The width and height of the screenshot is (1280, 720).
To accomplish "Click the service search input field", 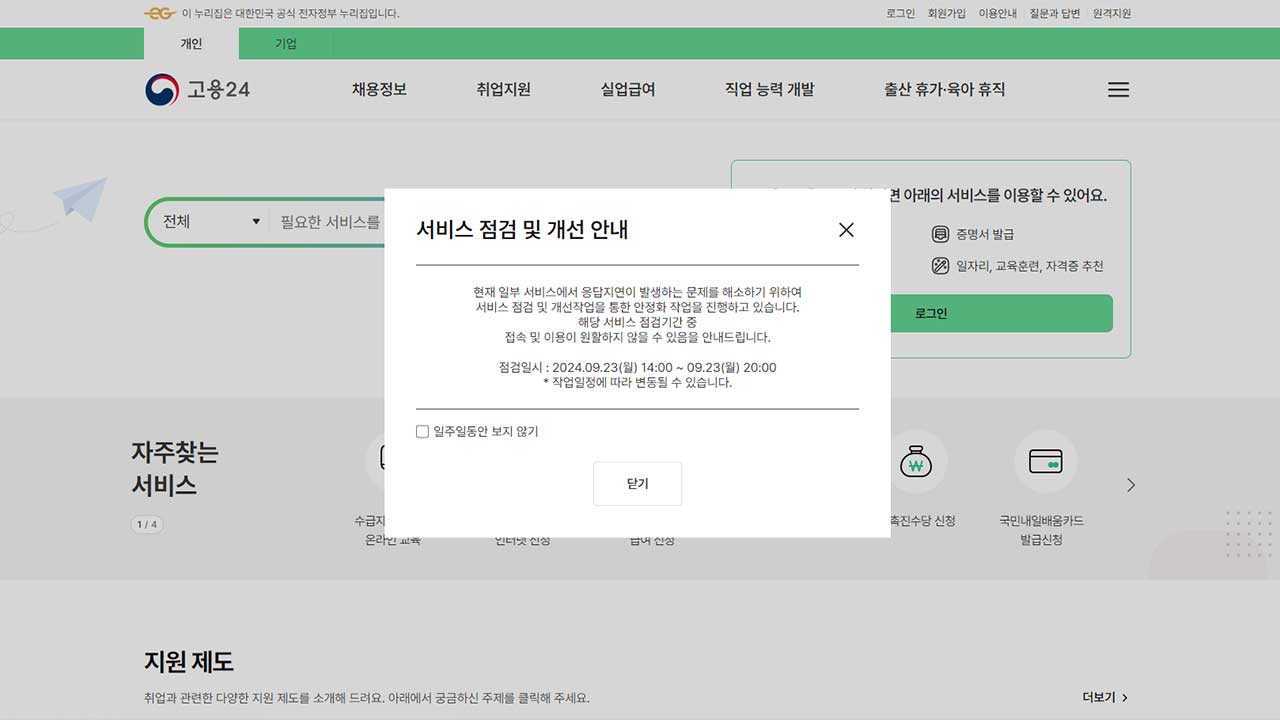I will [x=330, y=221].
